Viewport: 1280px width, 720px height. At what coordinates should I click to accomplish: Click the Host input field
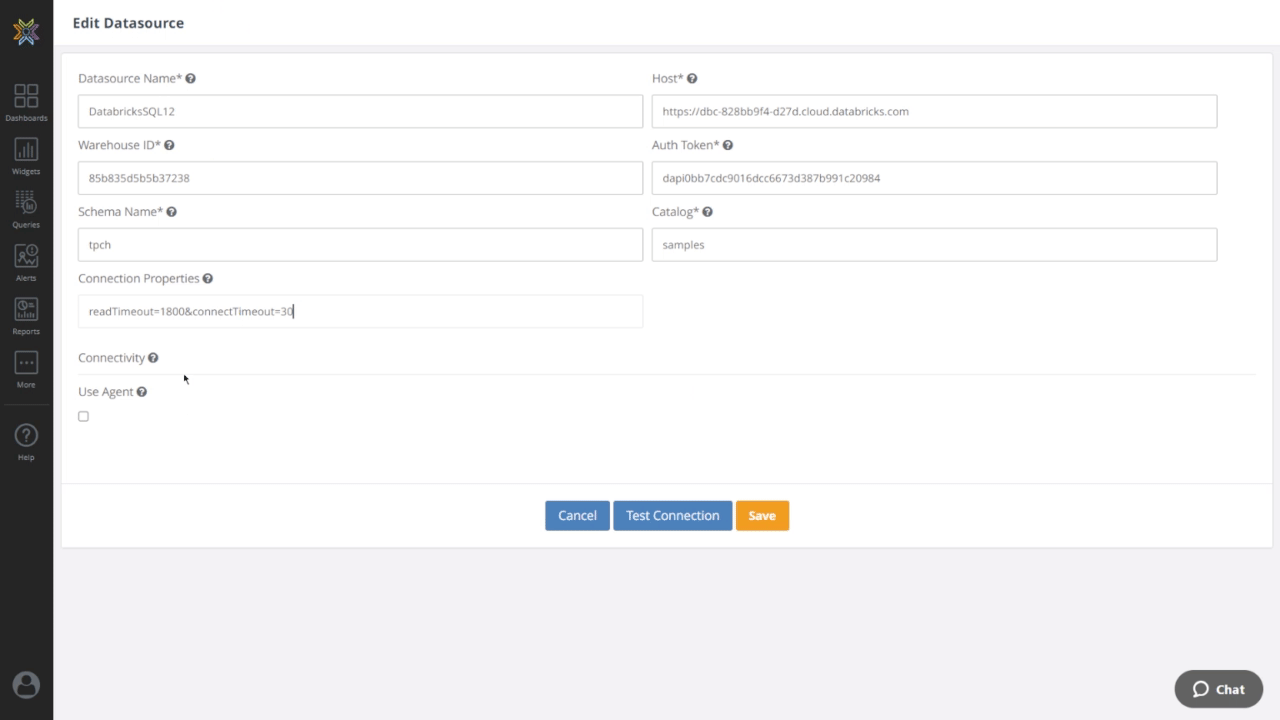pyautogui.click(x=934, y=111)
